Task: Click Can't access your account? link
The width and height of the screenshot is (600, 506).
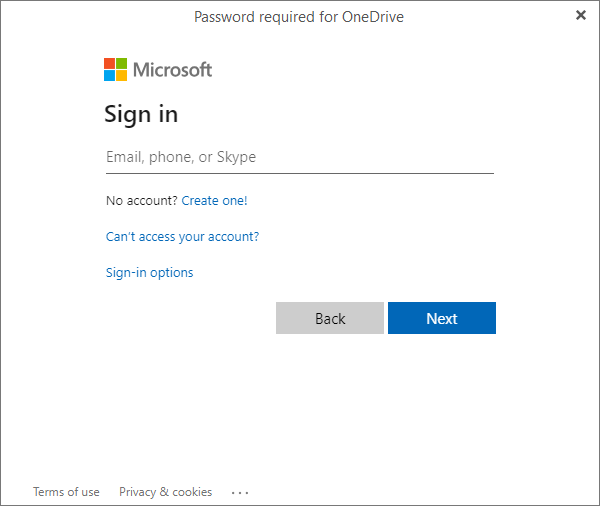Action: (182, 237)
